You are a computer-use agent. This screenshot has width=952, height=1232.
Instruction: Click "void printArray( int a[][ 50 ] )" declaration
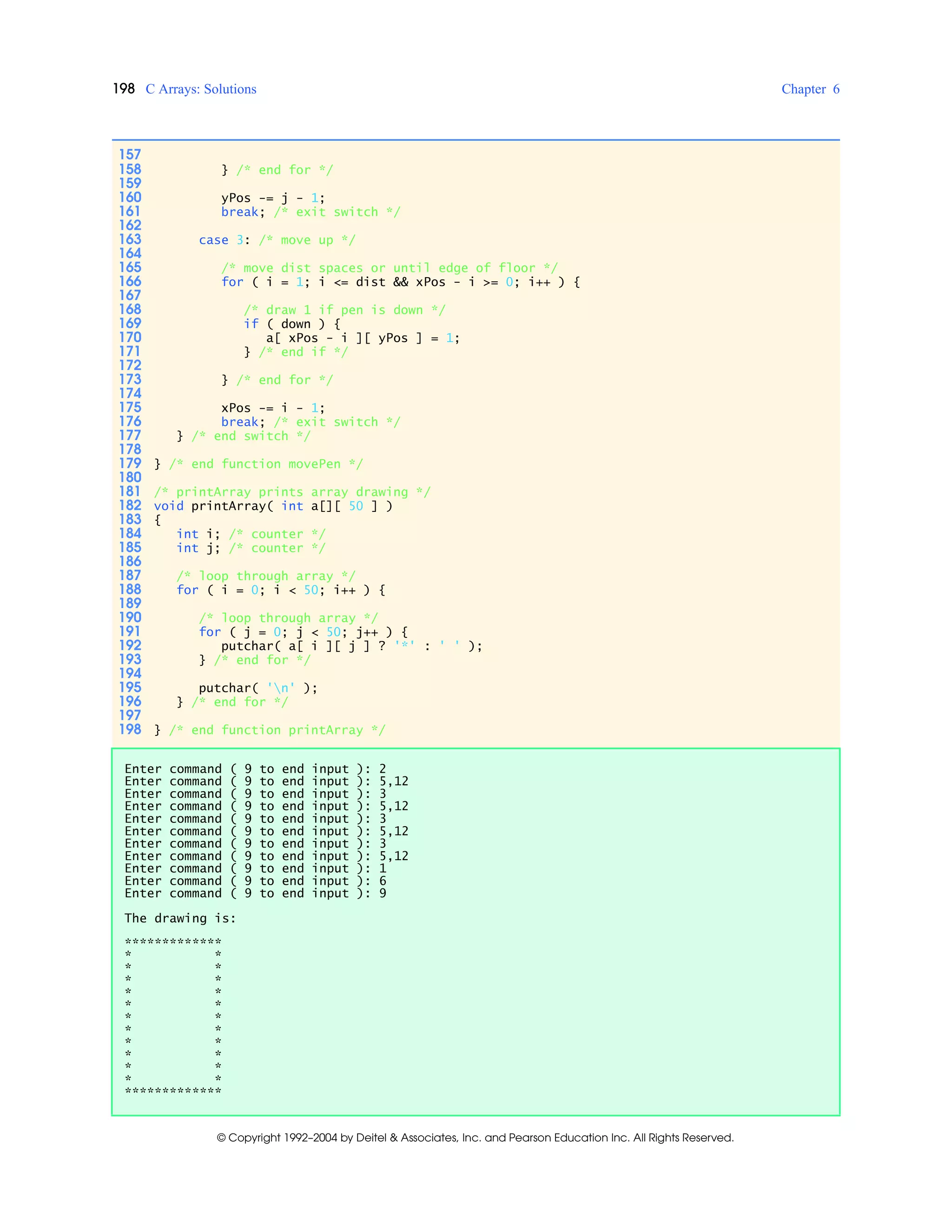(273, 506)
